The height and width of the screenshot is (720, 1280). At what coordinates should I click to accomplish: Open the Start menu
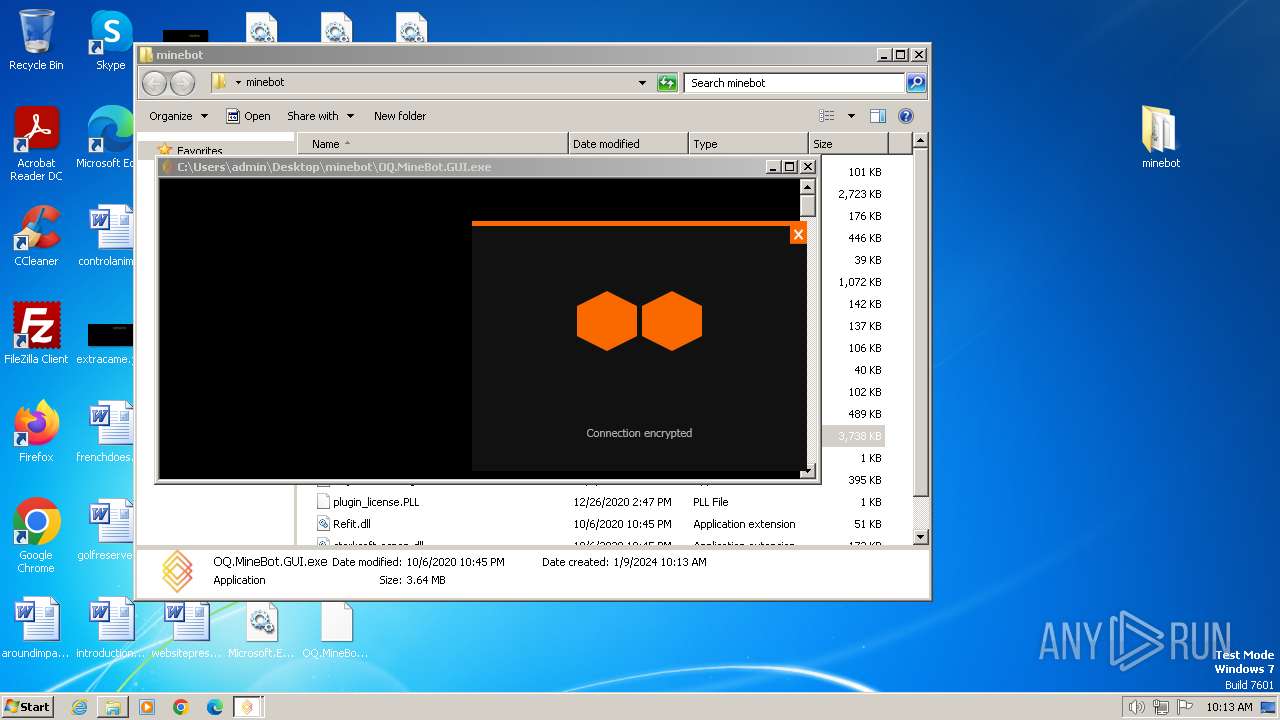click(x=28, y=707)
